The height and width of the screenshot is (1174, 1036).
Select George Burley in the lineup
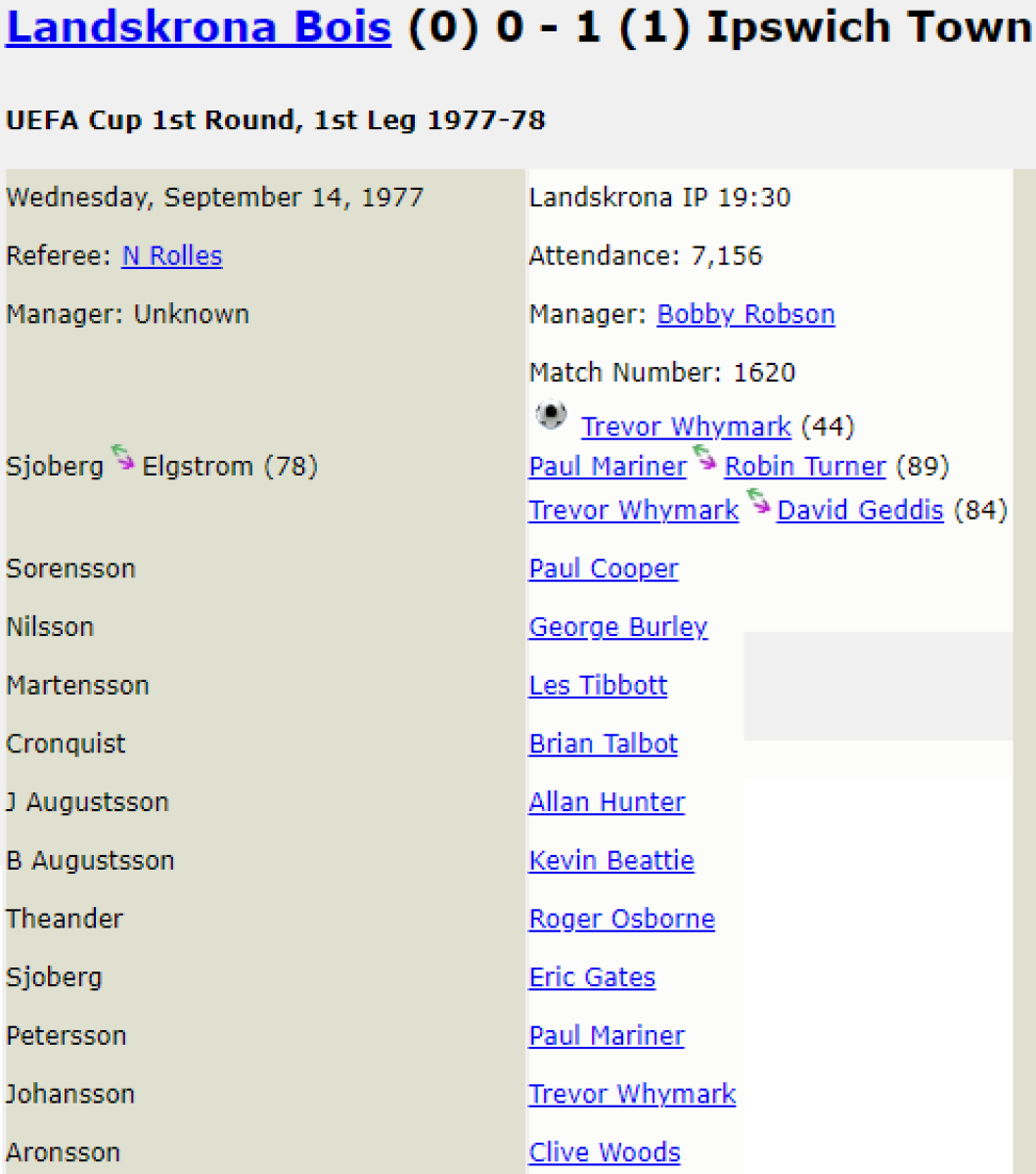618,627
